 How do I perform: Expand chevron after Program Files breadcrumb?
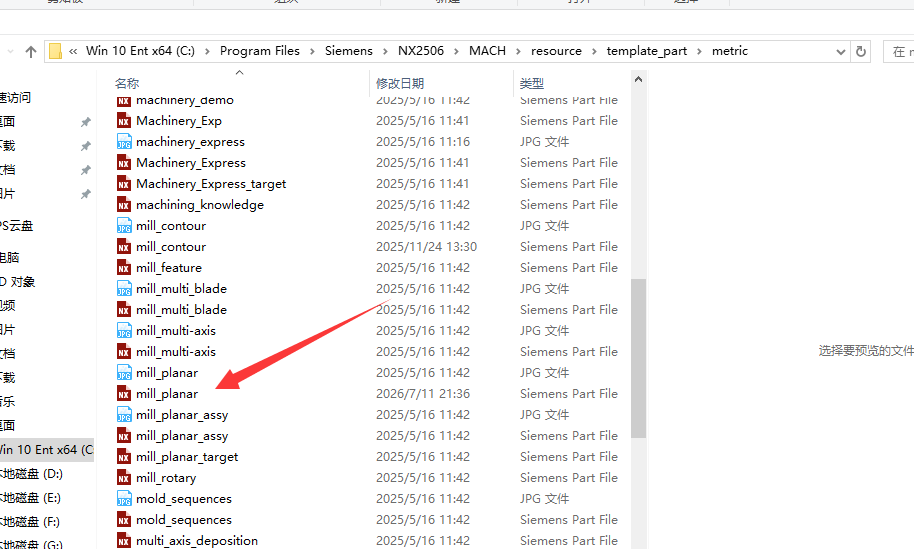pyautogui.click(x=312, y=51)
